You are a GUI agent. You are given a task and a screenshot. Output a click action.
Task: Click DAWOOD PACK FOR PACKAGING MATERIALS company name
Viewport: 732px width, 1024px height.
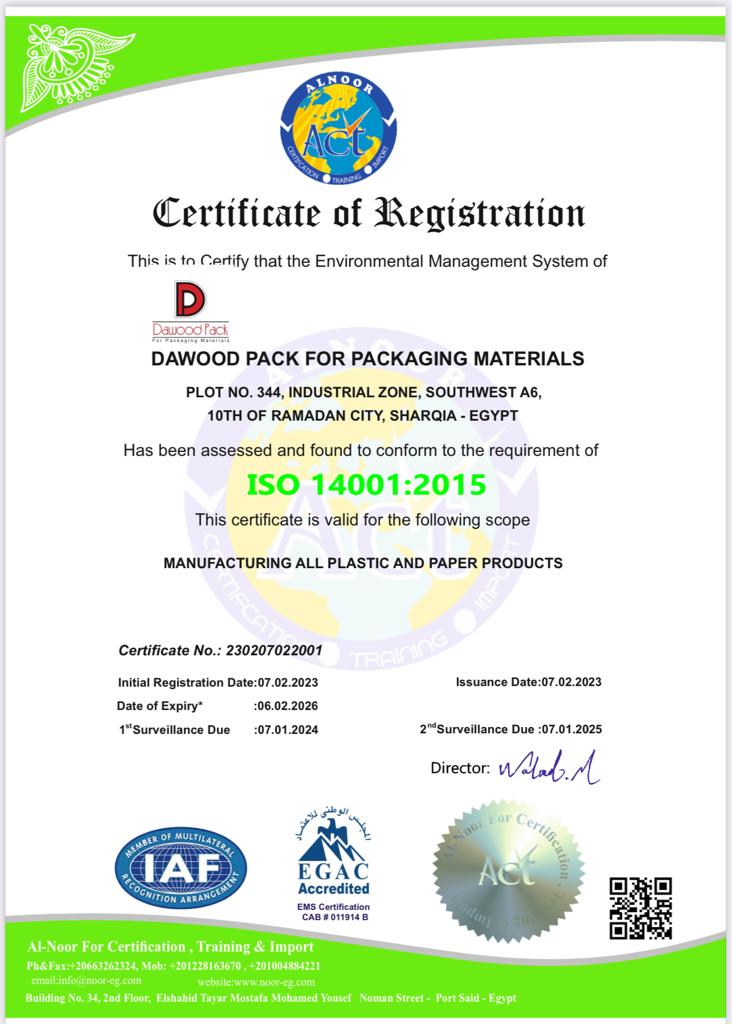[368, 359]
